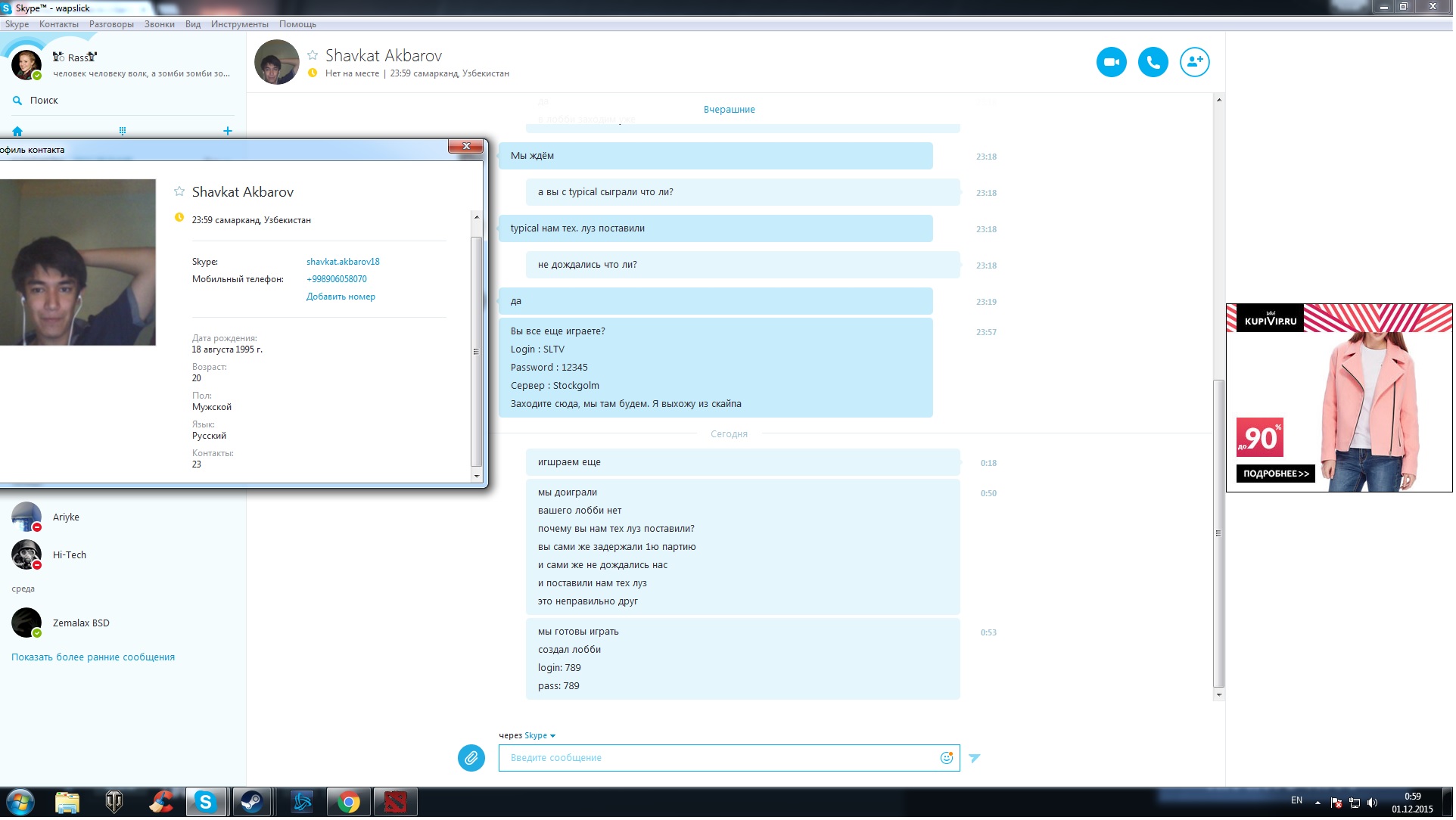Click the message input field
Screen dimensions: 1456x820
(x=719, y=759)
